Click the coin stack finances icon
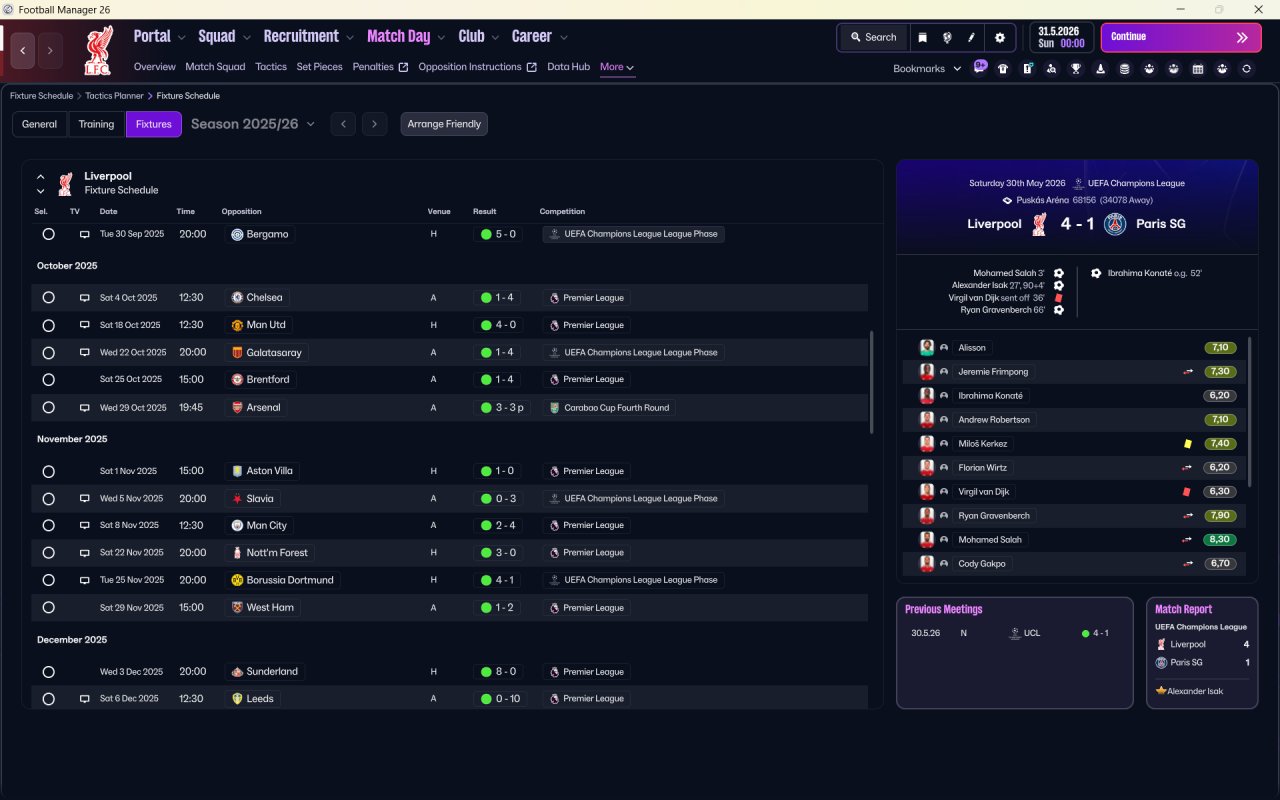The width and height of the screenshot is (1280, 800). pos(1124,69)
